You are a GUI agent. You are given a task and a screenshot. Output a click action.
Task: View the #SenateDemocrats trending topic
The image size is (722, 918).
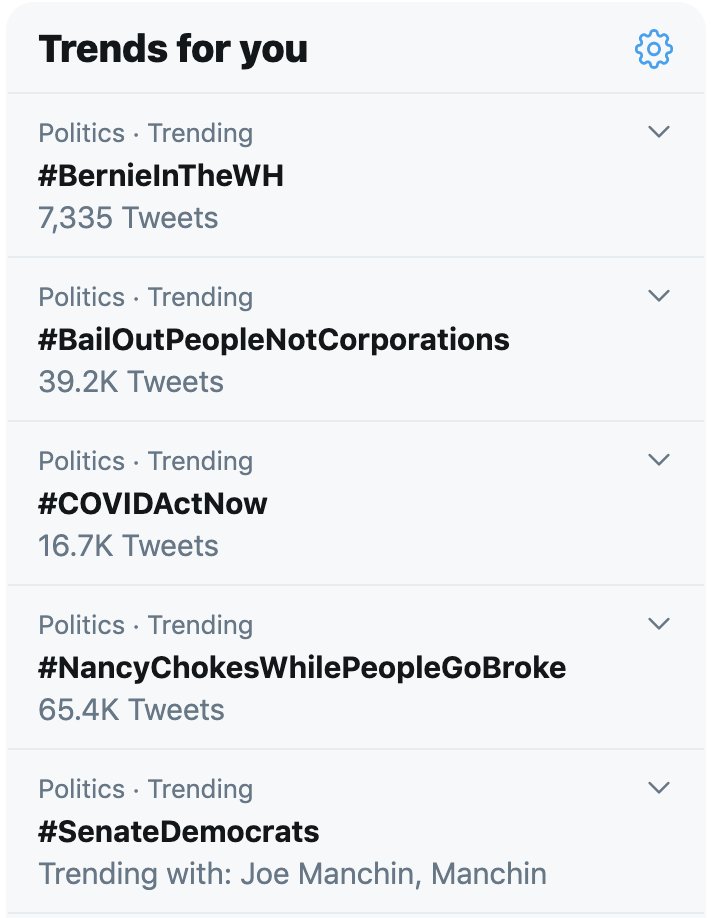(179, 831)
